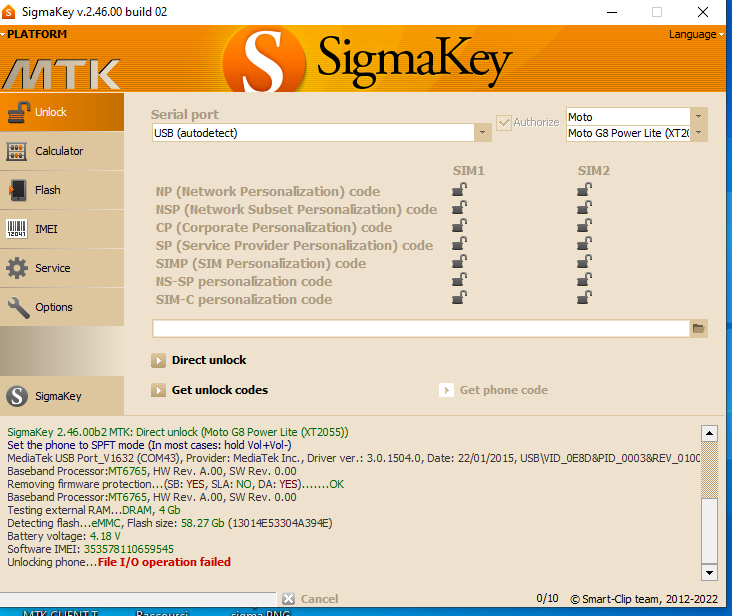Click the gear Service icon
The height and width of the screenshot is (616, 732).
[x=17, y=268]
